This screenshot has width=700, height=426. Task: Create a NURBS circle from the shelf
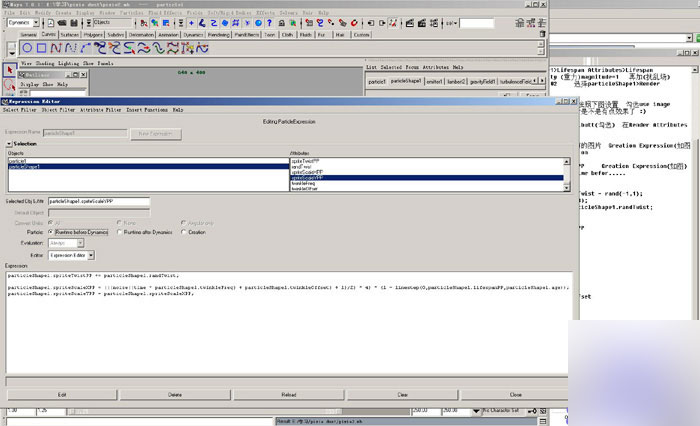click(27, 48)
